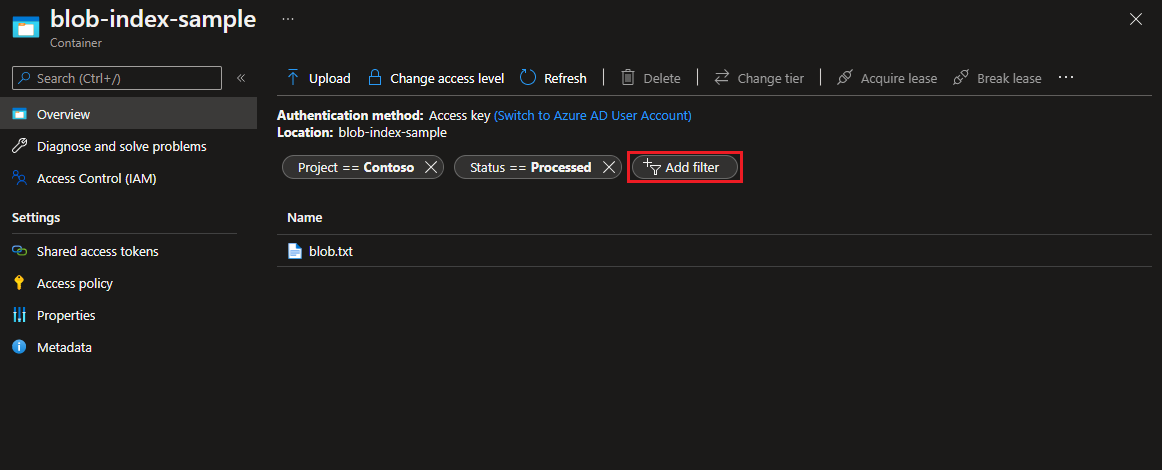The image size is (1162, 470).
Task: Click blob.txt file icon
Action: tap(295, 251)
